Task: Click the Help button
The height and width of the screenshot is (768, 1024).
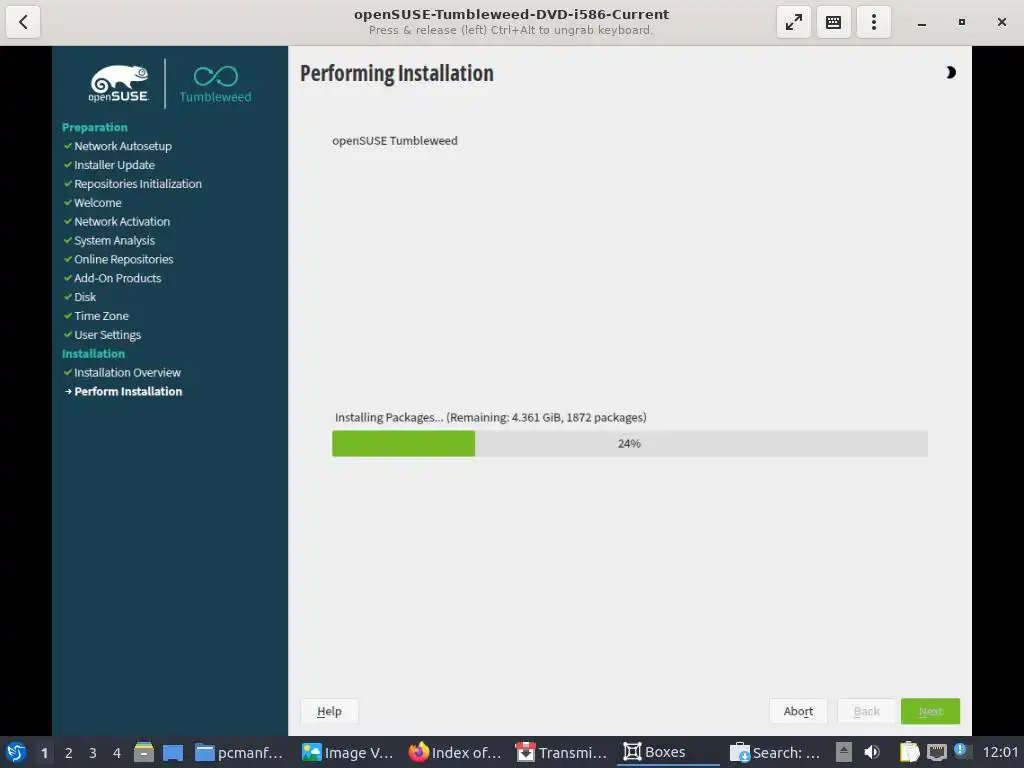Action: (329, 711)
